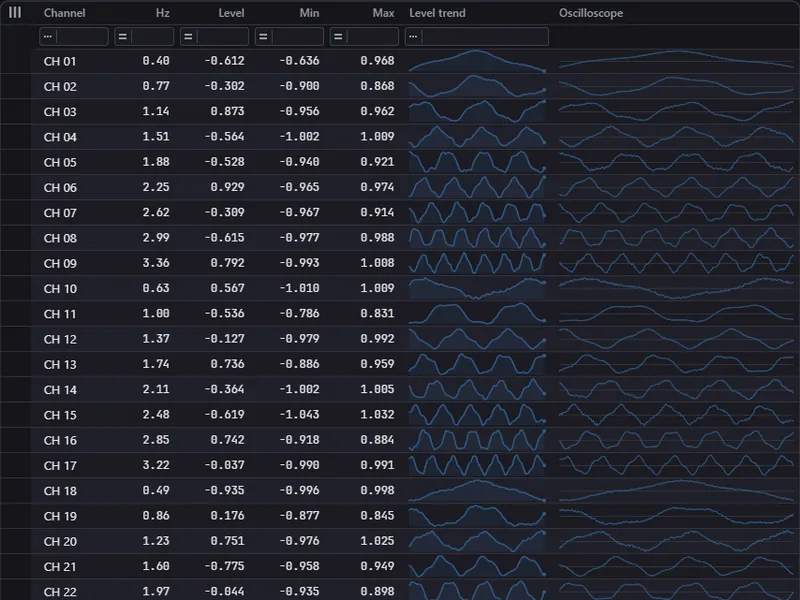Open Min filter equals operator menu

coord(263,37)
